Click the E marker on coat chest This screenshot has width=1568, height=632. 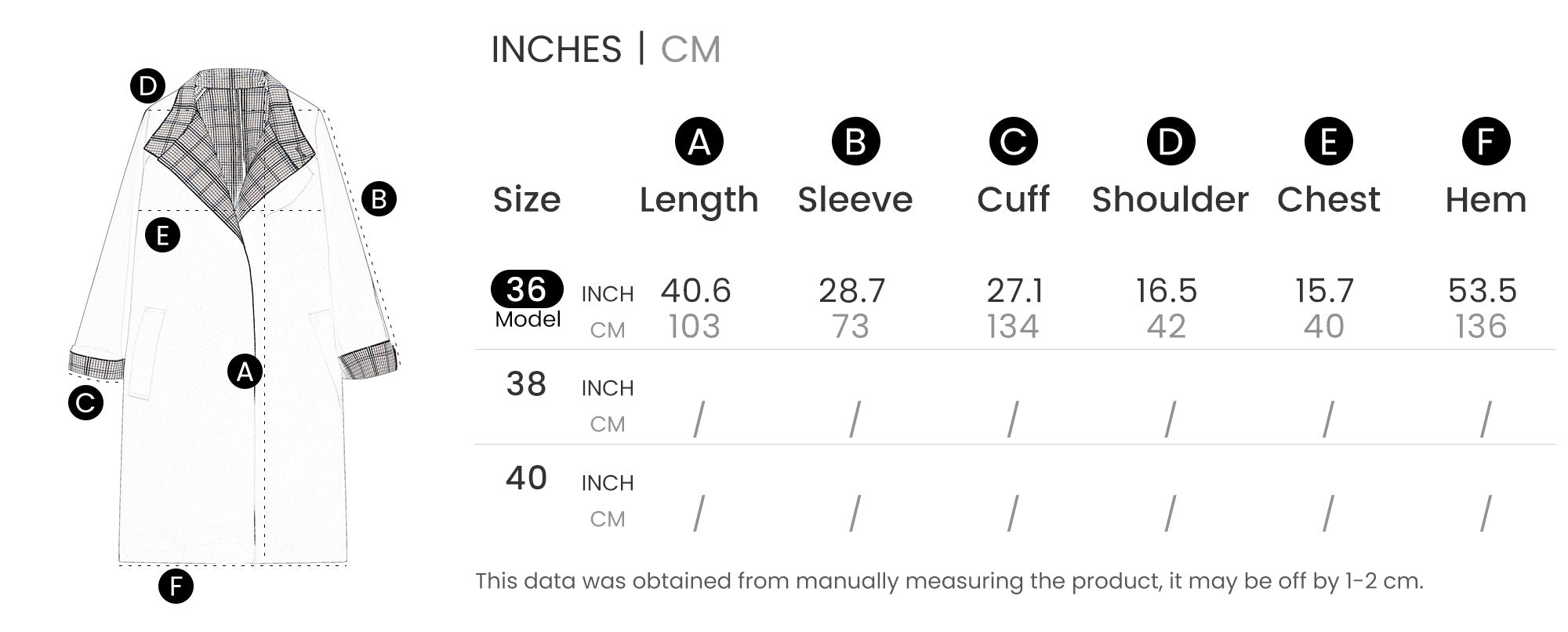[162, 234]
